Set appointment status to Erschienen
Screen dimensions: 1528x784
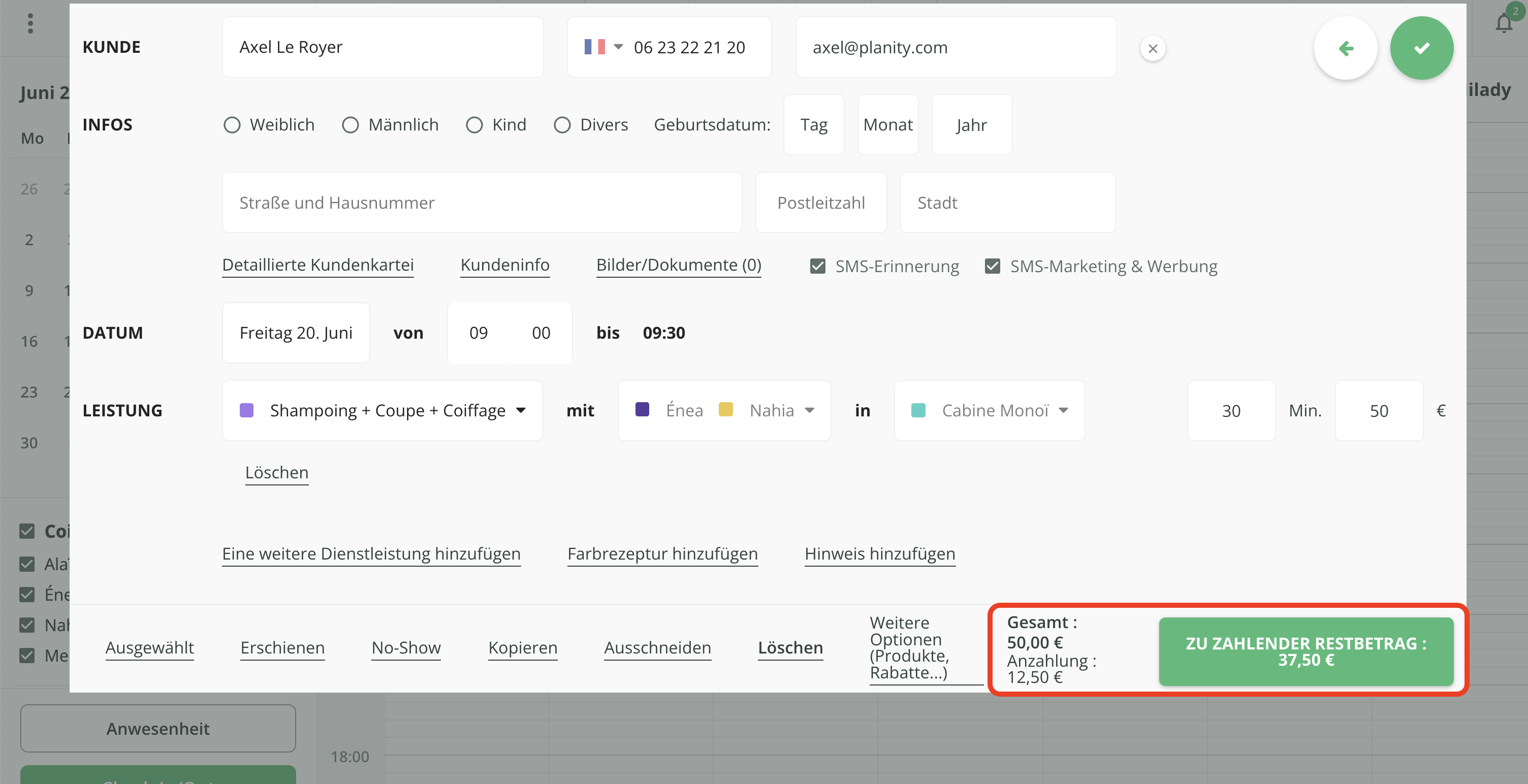(x=282, y=647)
